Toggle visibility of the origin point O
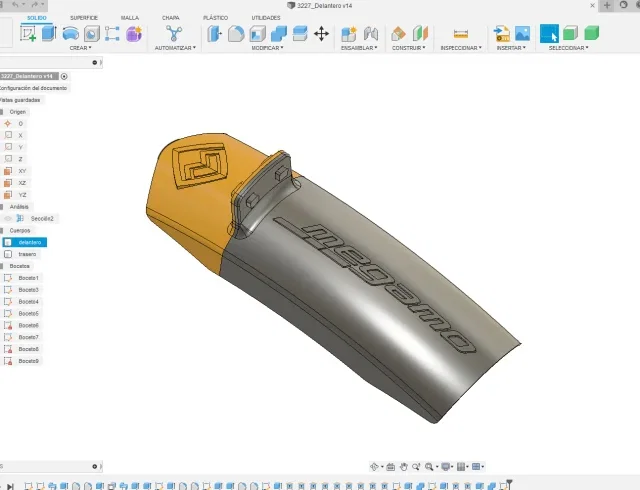The height and width of the screenshot is (490, 640). pyautogui.click(x=8, y=123)
